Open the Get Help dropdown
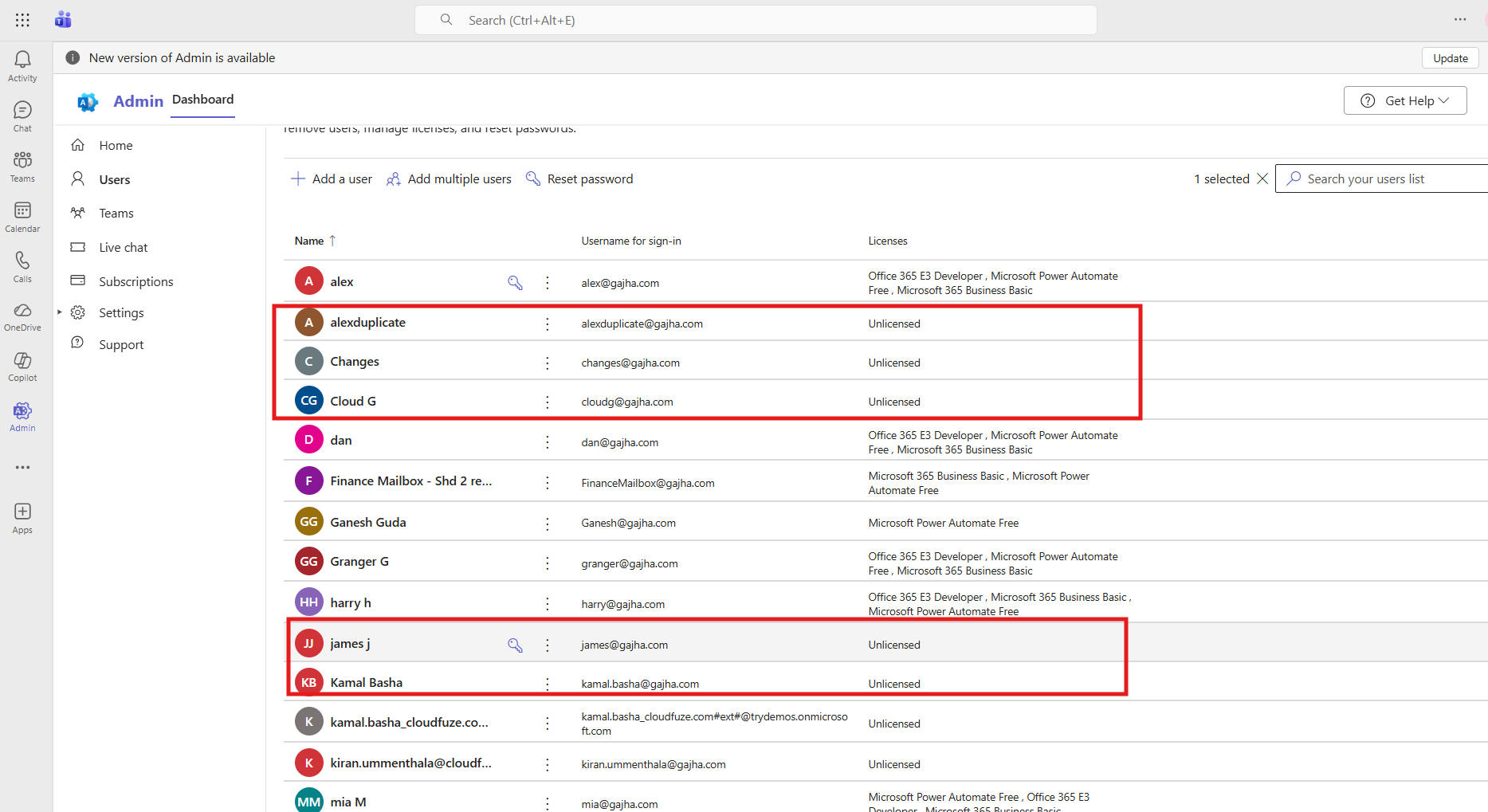 [x=1404, y=100]
